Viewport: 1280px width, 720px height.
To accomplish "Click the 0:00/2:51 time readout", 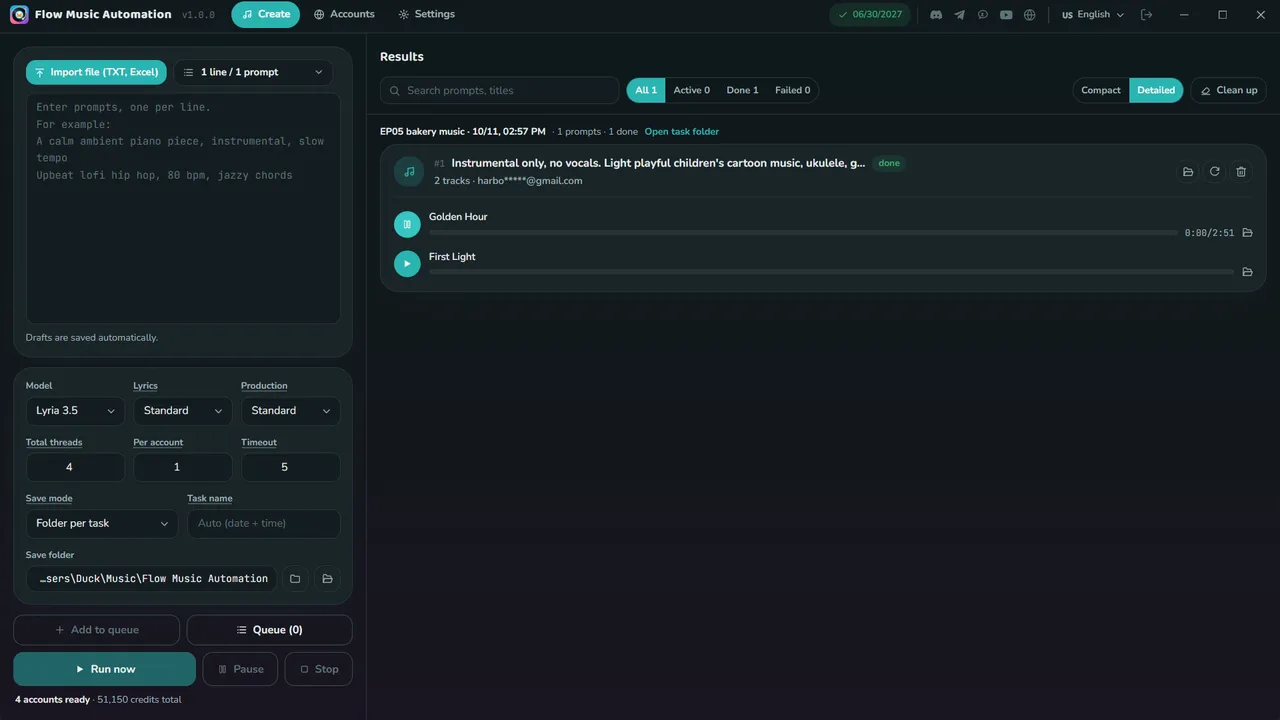I will pyautogui.click(x=1209, y=233).
